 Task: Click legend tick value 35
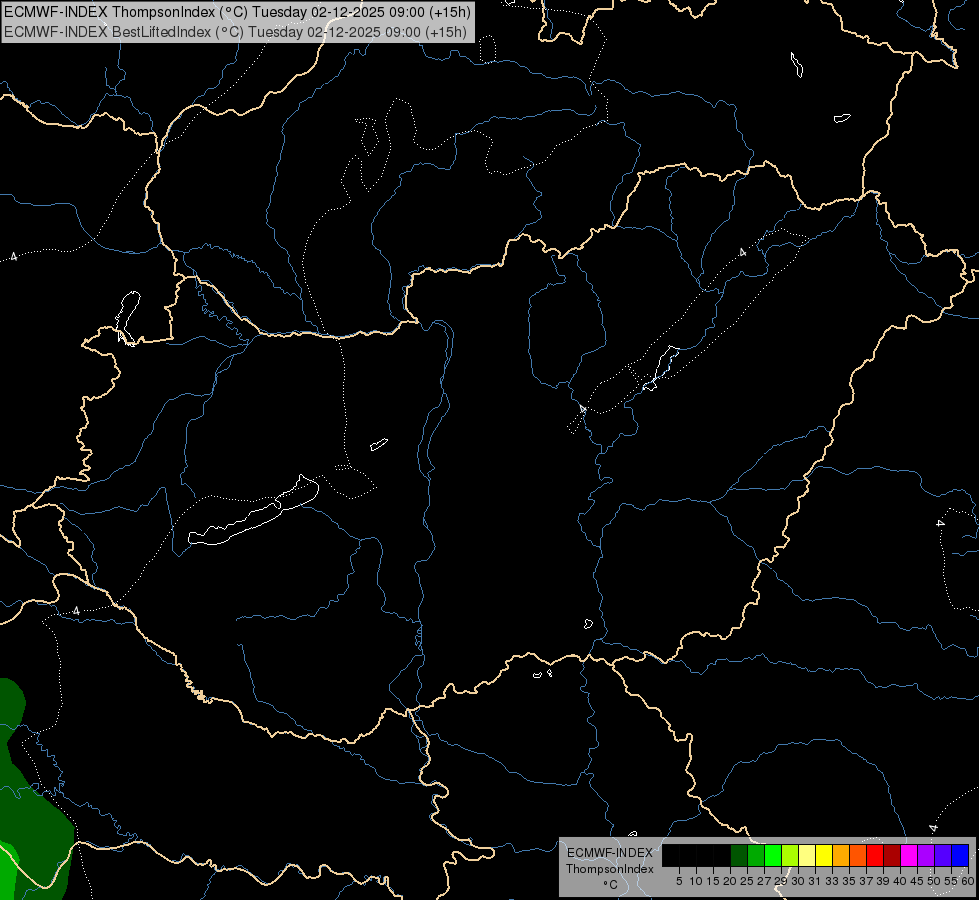849,881
